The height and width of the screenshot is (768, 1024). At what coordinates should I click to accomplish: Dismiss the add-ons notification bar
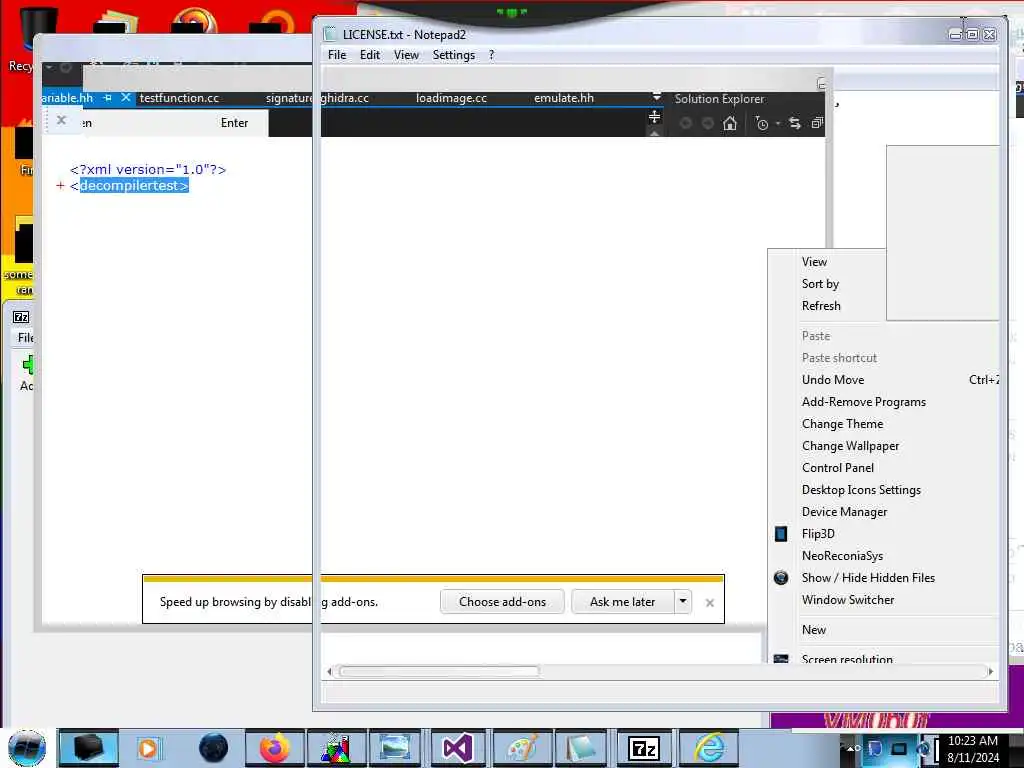710,603
